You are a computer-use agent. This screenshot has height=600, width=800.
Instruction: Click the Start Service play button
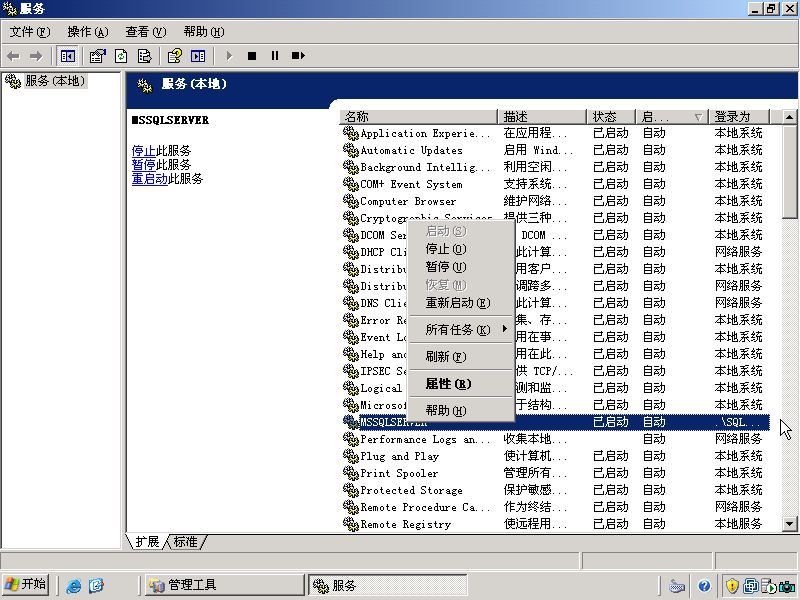click(x=229, y=56)
